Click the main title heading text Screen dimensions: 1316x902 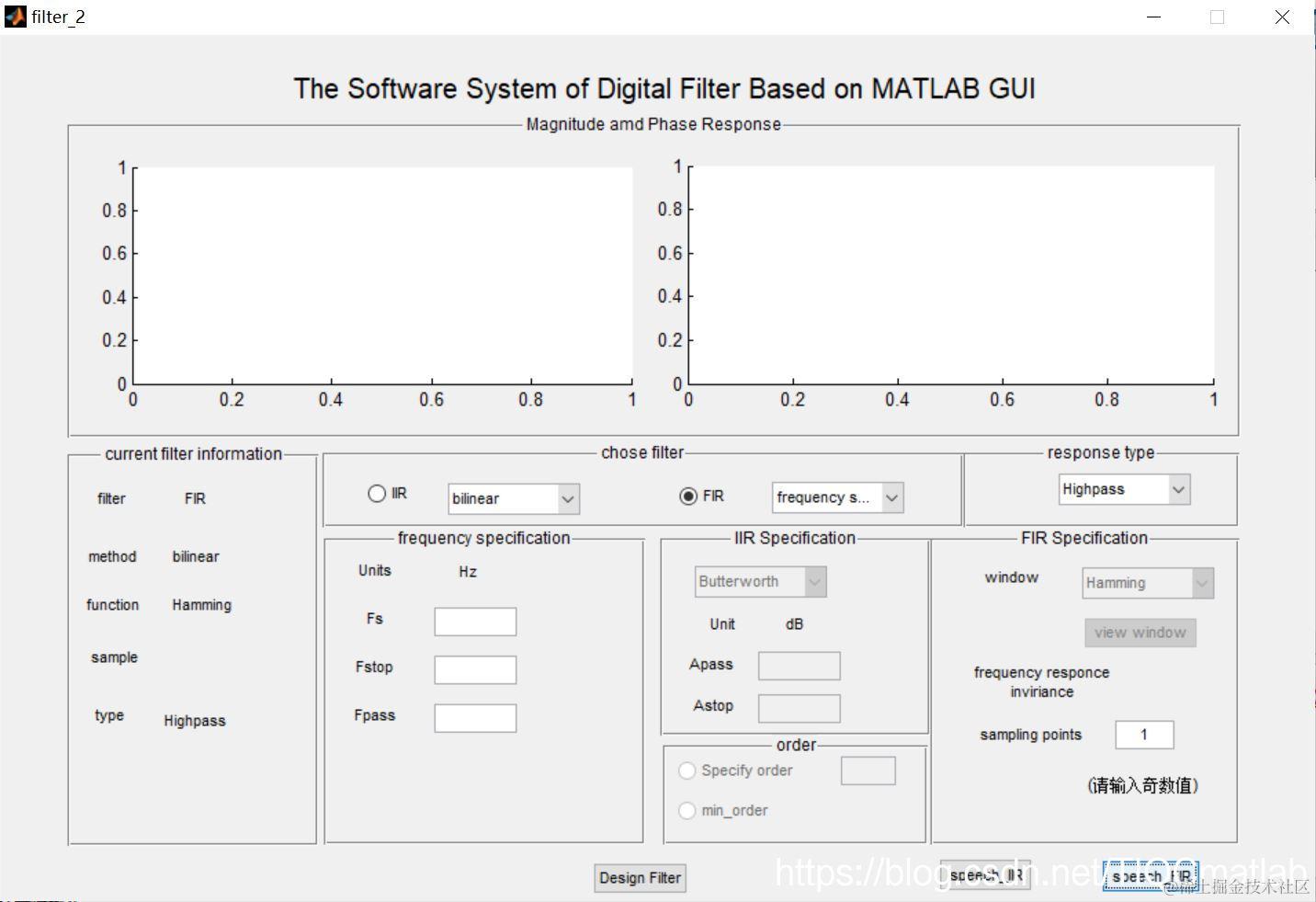[x=664, y=88]
